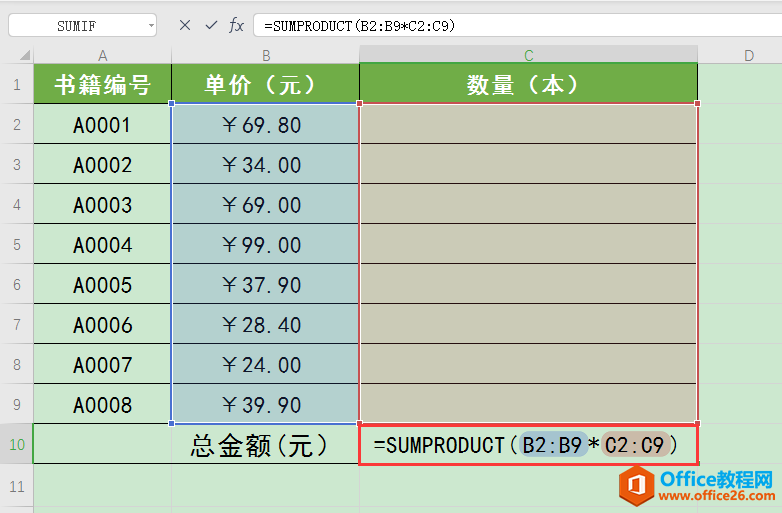Select row 8 header
This screenshot has width=782, height=513.
[x=16, y=364]
